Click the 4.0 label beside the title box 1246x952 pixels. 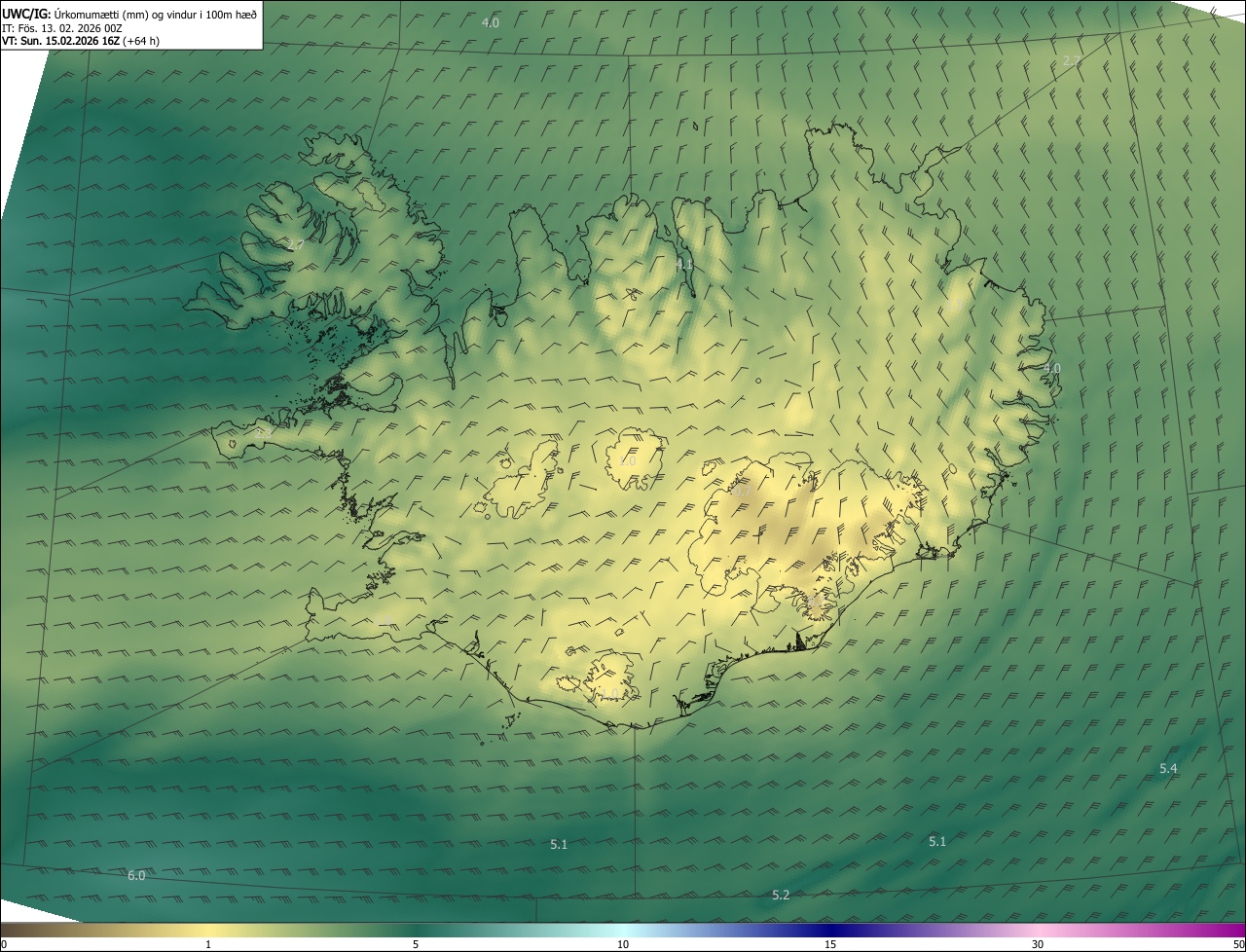(x=491, y=21)
